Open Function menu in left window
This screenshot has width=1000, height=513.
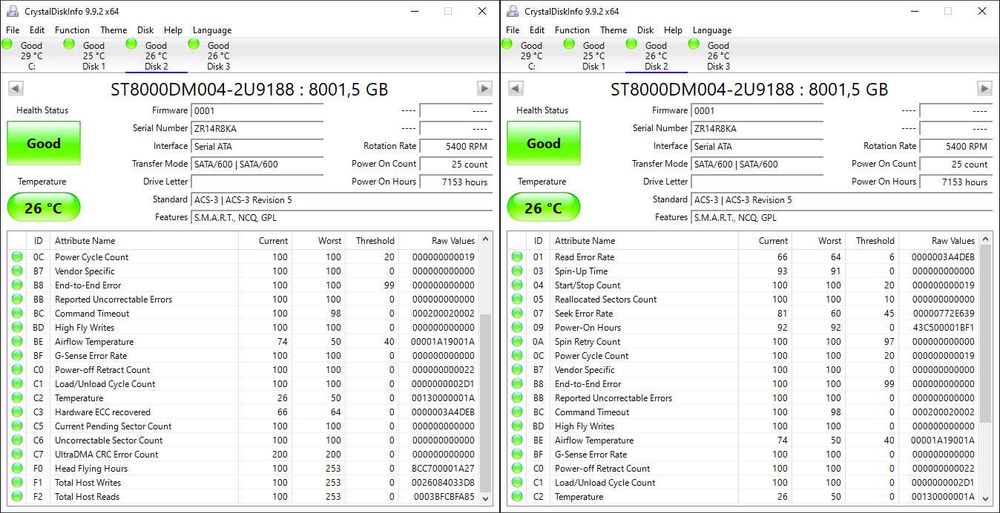coord(72,30)
